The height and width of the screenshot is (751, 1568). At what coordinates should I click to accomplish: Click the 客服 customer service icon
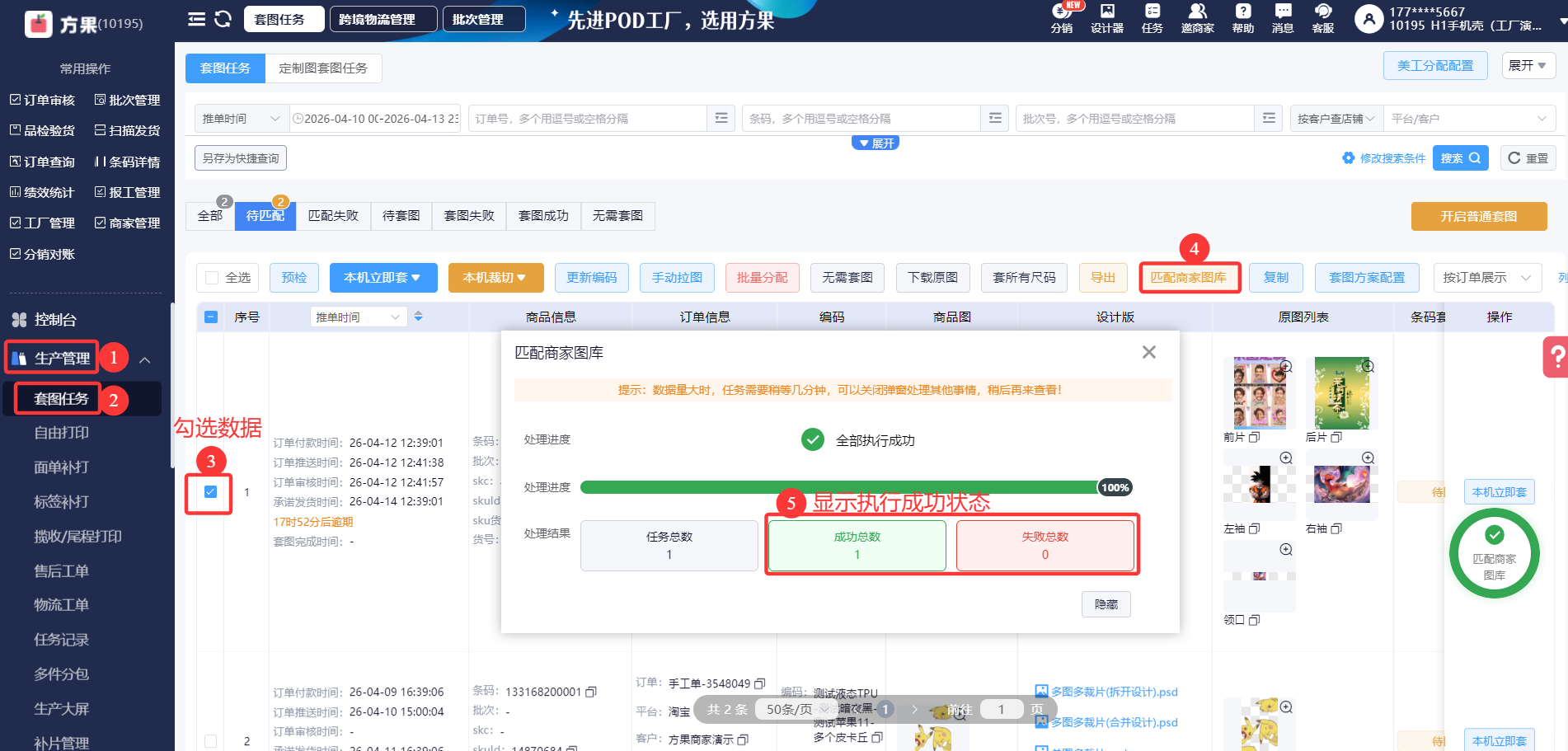[1322, 18]
